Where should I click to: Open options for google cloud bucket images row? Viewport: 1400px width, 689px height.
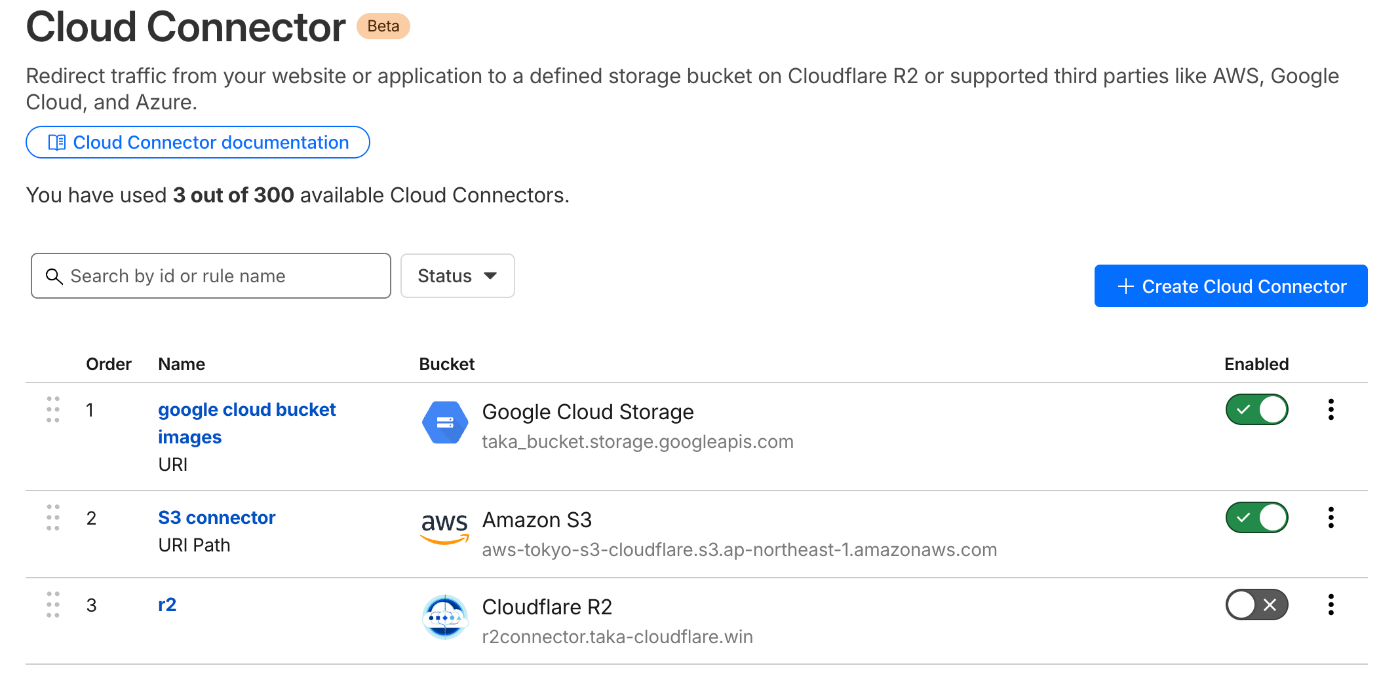coord(1331,409)
